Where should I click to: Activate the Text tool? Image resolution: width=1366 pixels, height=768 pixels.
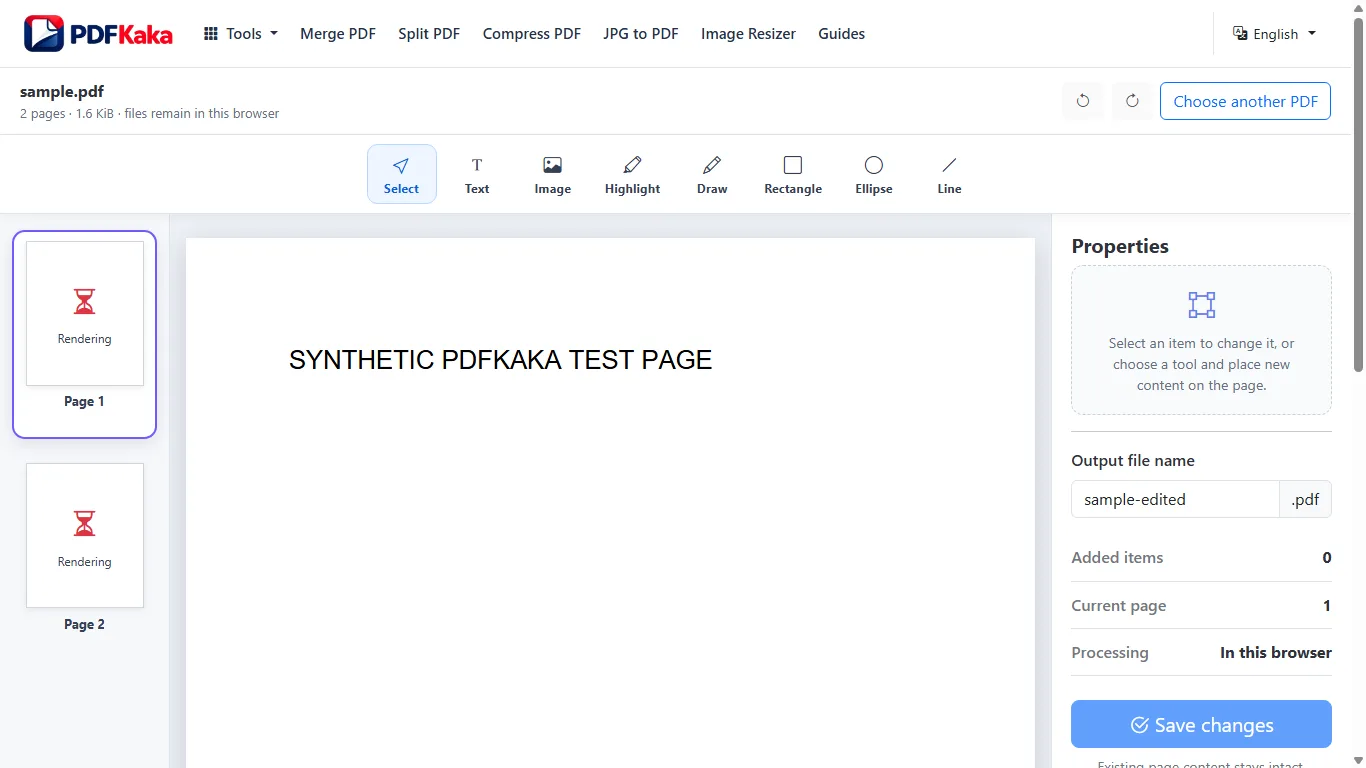(477, 174)
